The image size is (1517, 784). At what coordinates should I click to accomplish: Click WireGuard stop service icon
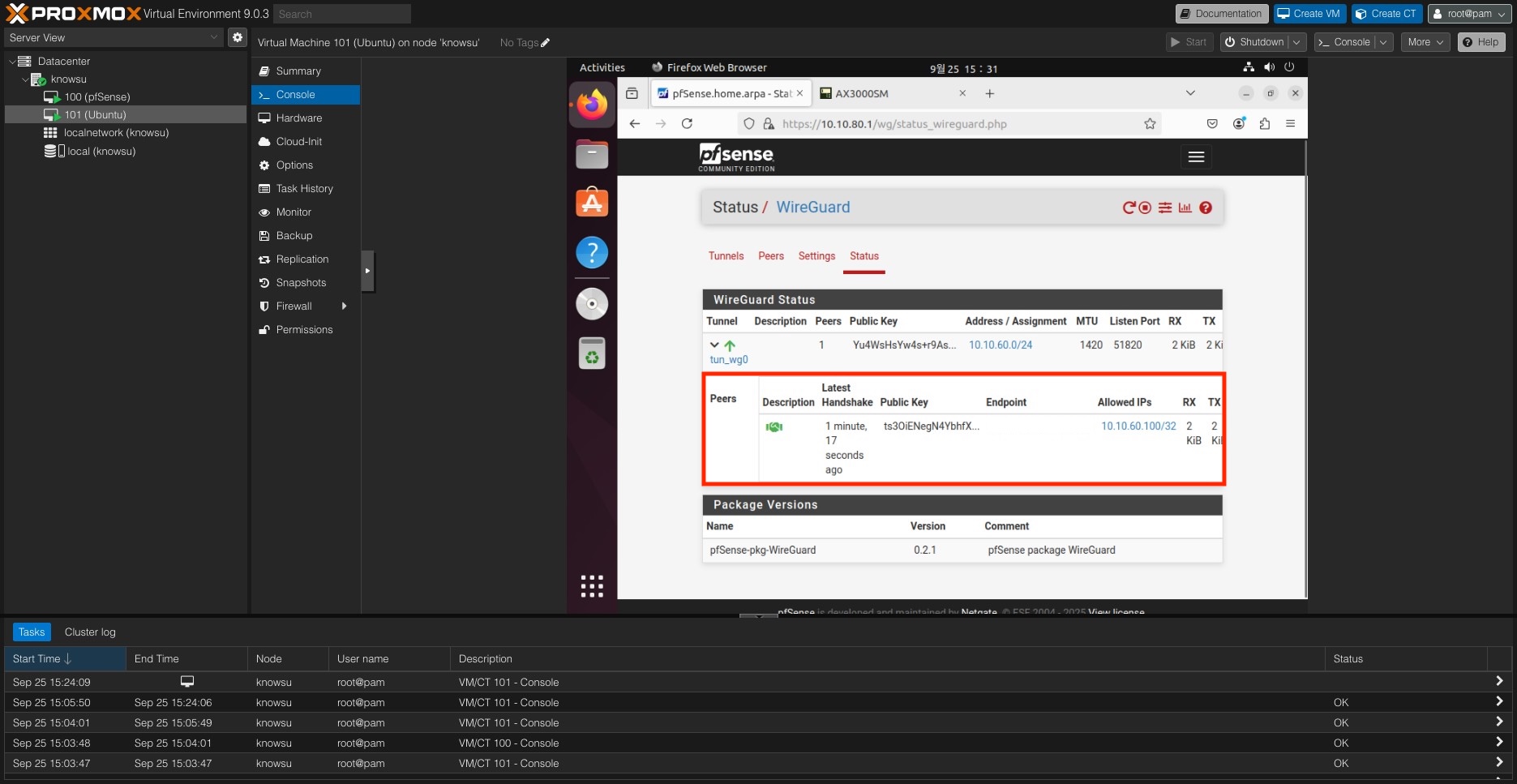pyautogui.click(x=1145, y=208)
